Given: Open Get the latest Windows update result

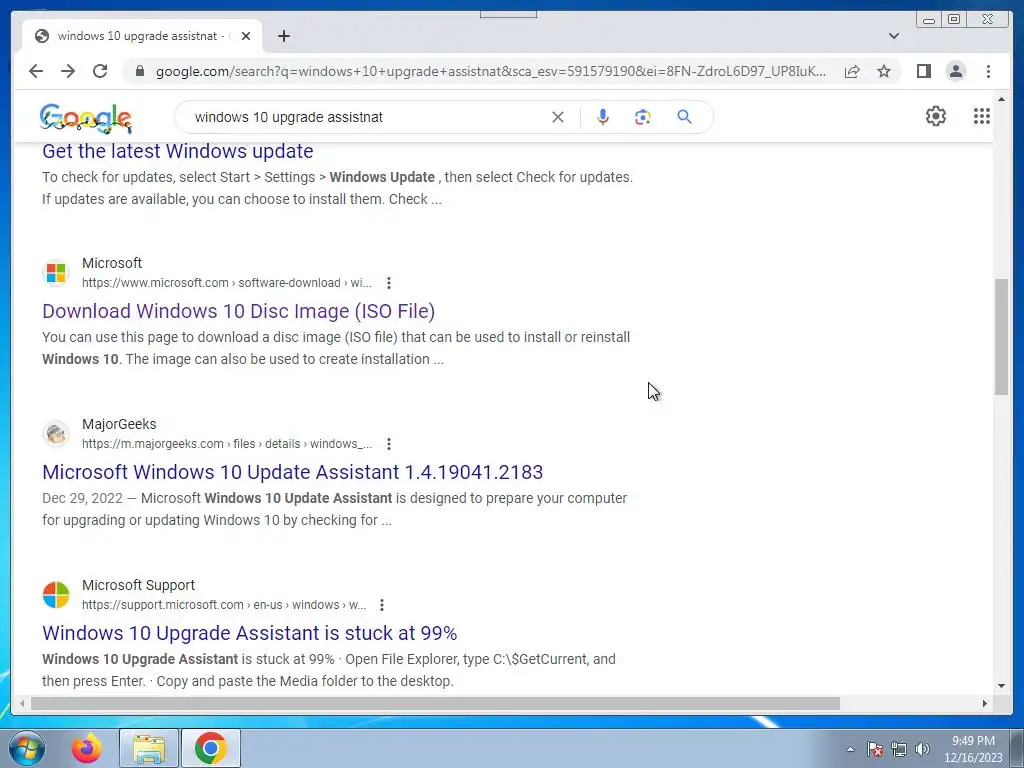Looking at the screenshot, I should pyautogui.click(x=178, y=151).
